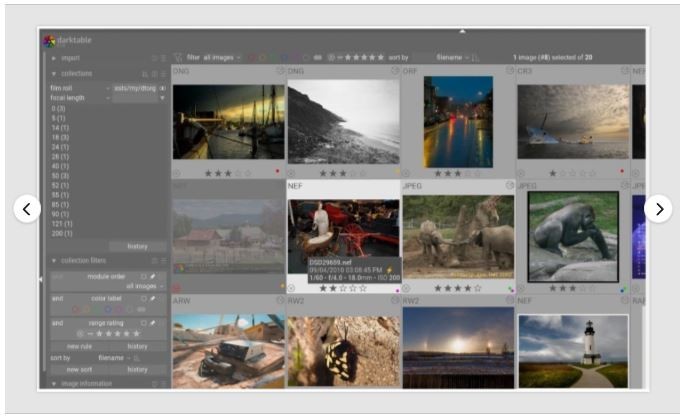Click presets icon of collections module
The width and height of the screenshot is (686, 417).
coord(163,74)
